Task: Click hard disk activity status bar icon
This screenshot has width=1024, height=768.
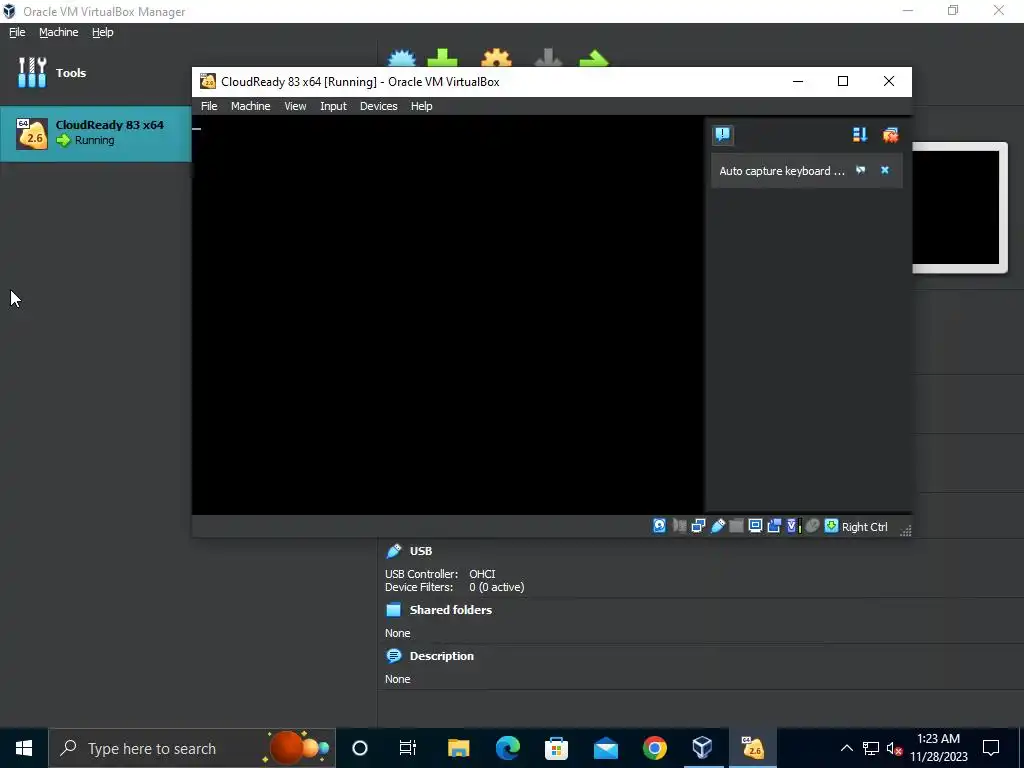Action: [660, 526]
